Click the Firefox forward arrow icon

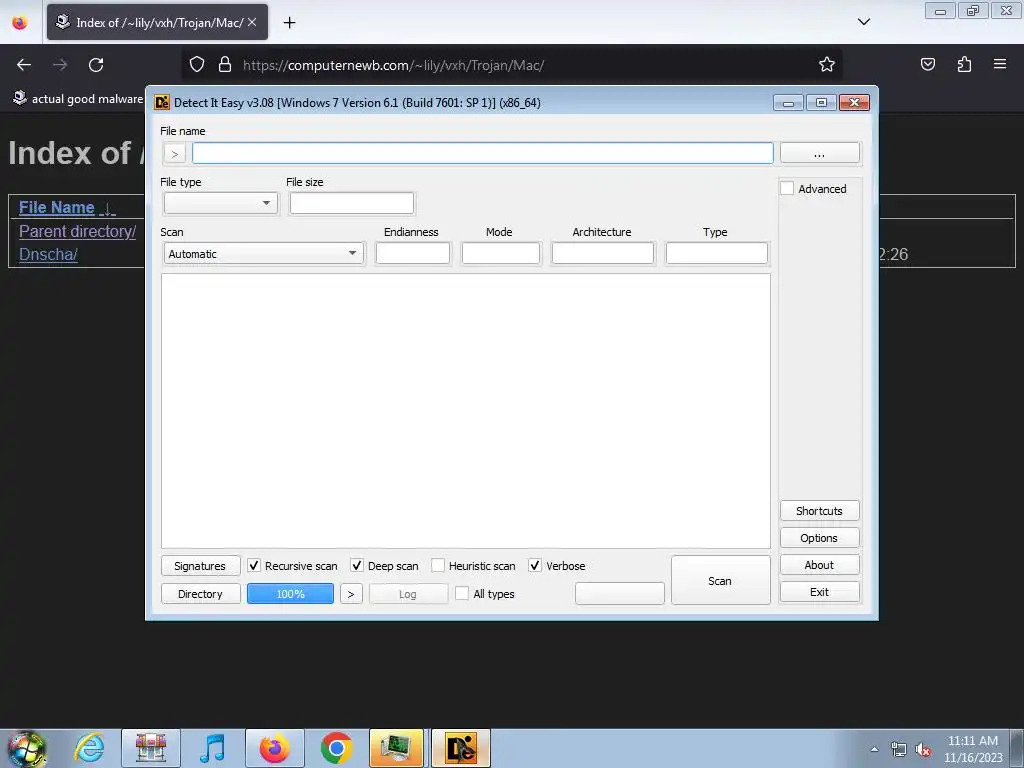click(60, 65)
